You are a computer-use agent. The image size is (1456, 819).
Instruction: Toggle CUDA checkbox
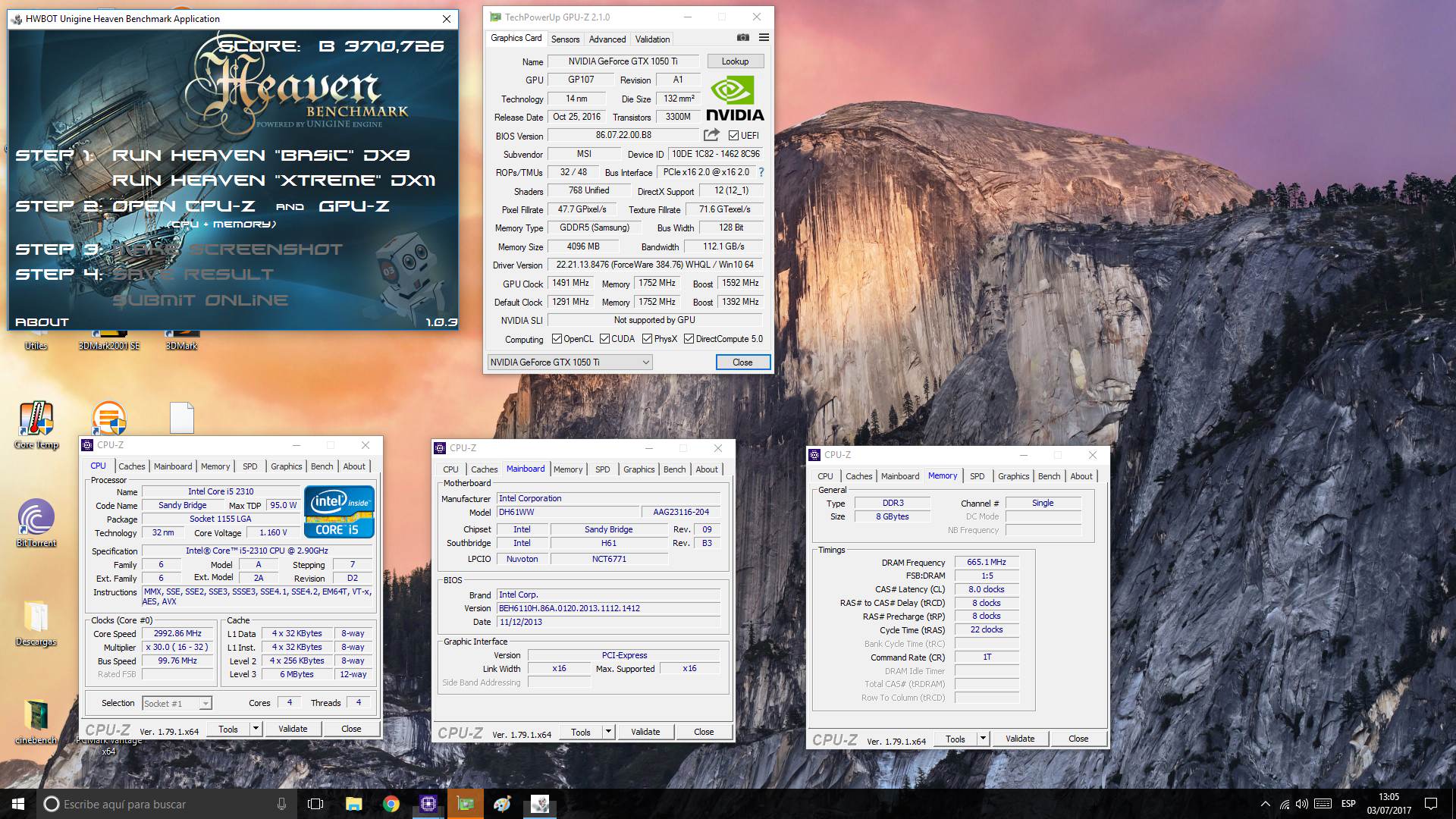click(604, 339)
